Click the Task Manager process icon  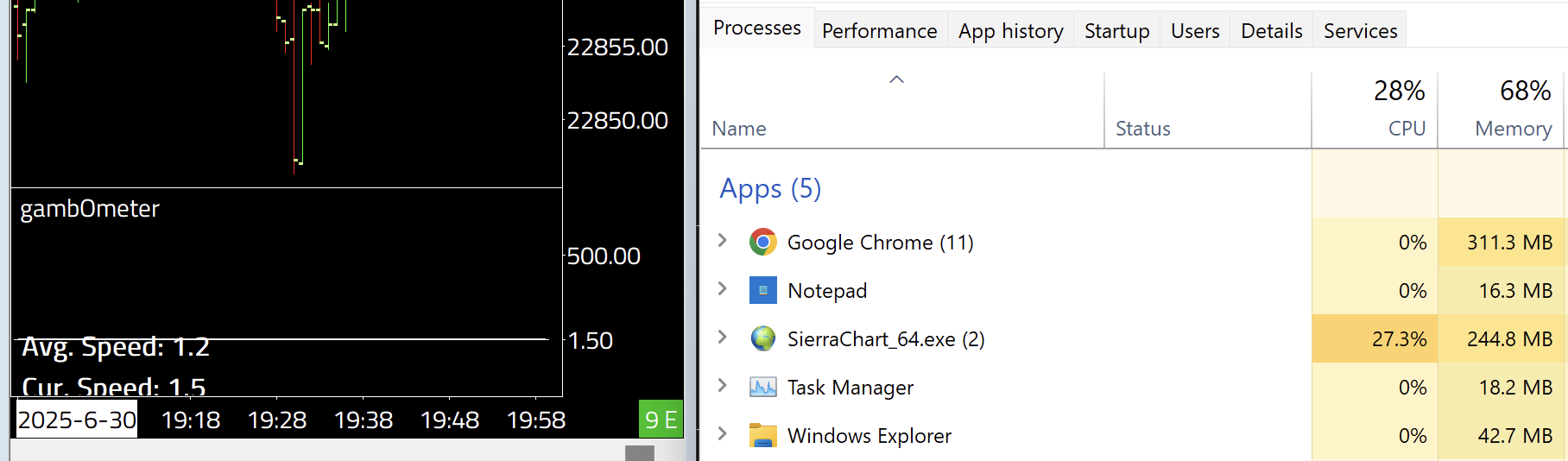tap(762, 388)
